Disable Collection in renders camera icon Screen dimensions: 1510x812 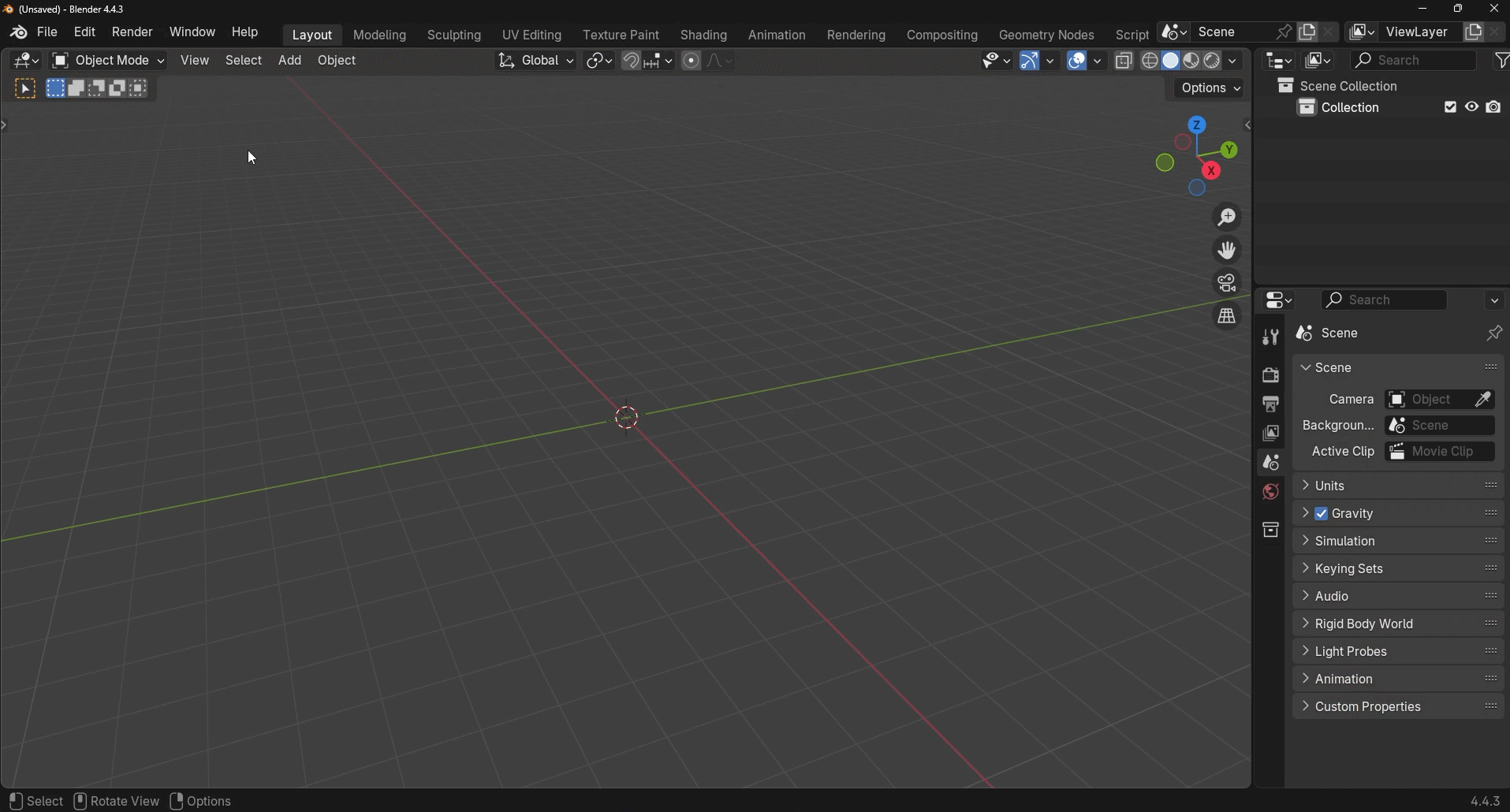[x=1494, y=108]
